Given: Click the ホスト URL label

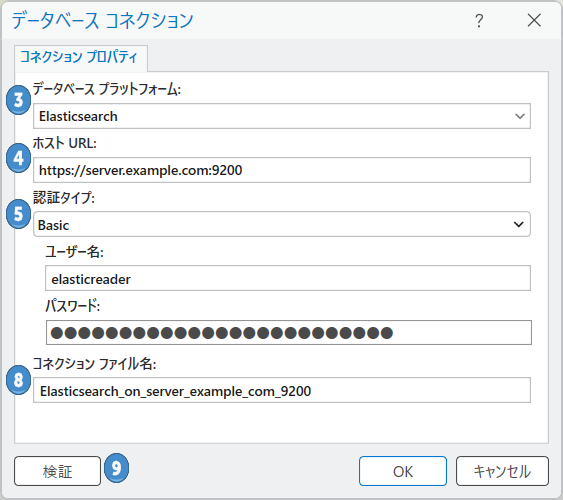Looking at the screenshot, I should coord(65,143).
